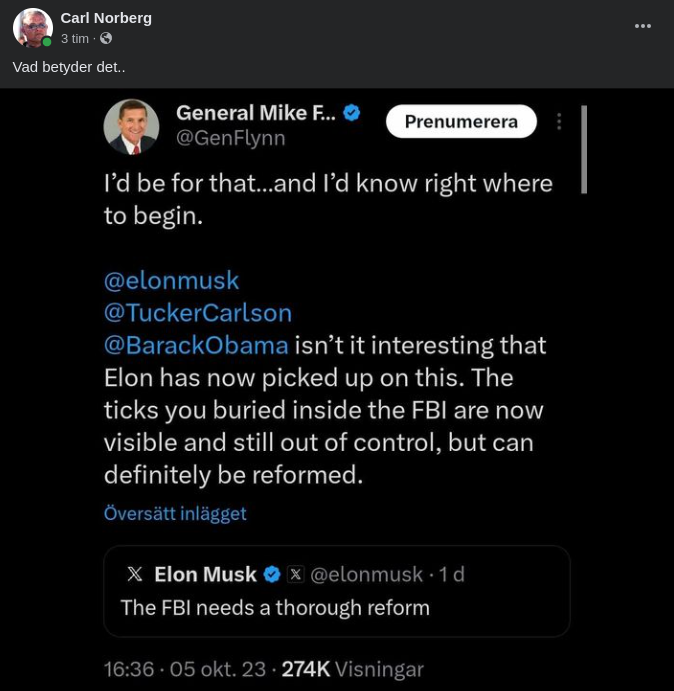
Task: Click the square X affiliation badge
Action: (295, 574)
